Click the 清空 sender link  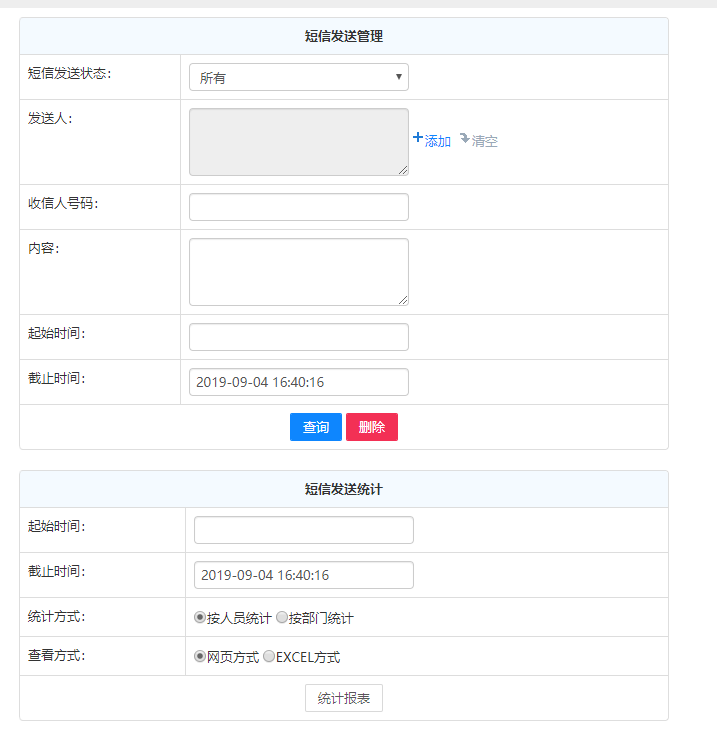tap(485, 142)
